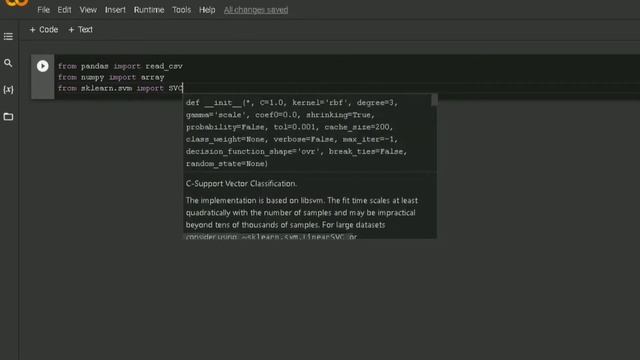Screen dimensions: 640x360
Task: Click the line 'from numpy import array'
Action: pyautogui.click(x=111, y=77)
